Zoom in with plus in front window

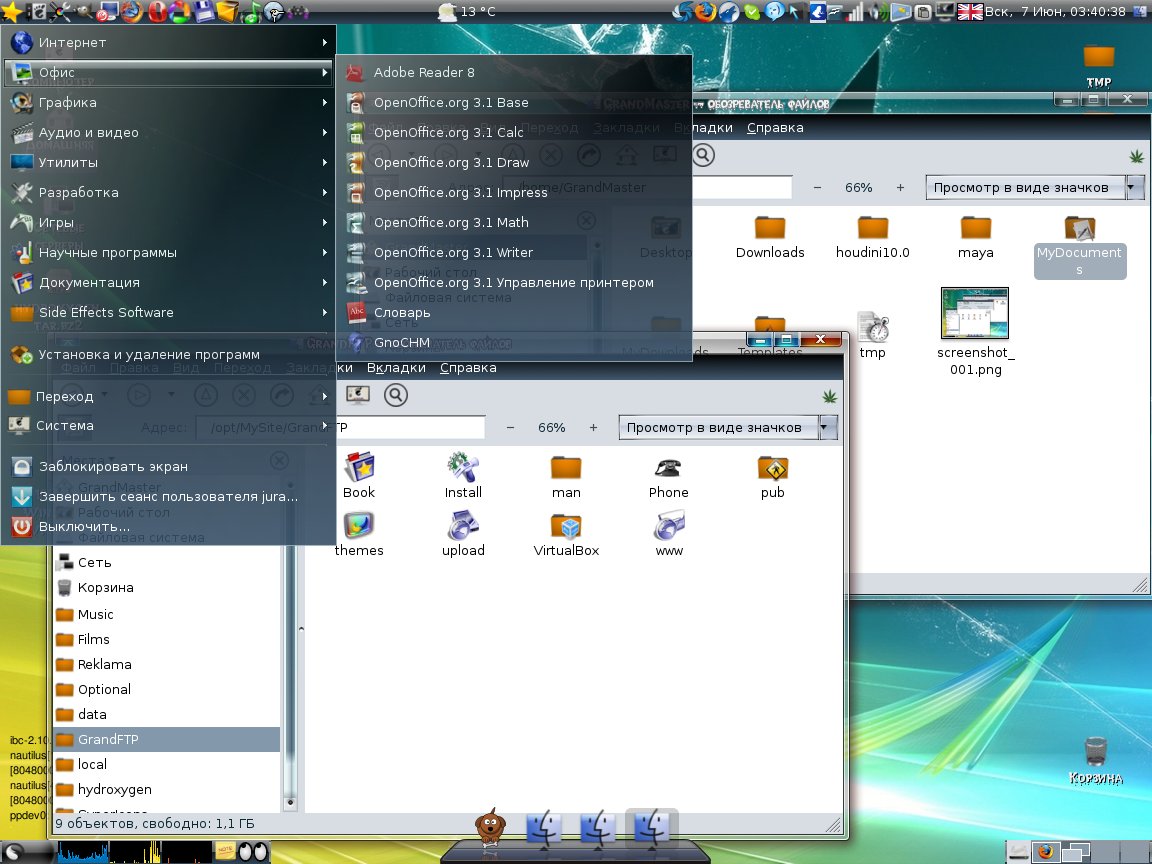pyautogui.click(x=593, y=428)
